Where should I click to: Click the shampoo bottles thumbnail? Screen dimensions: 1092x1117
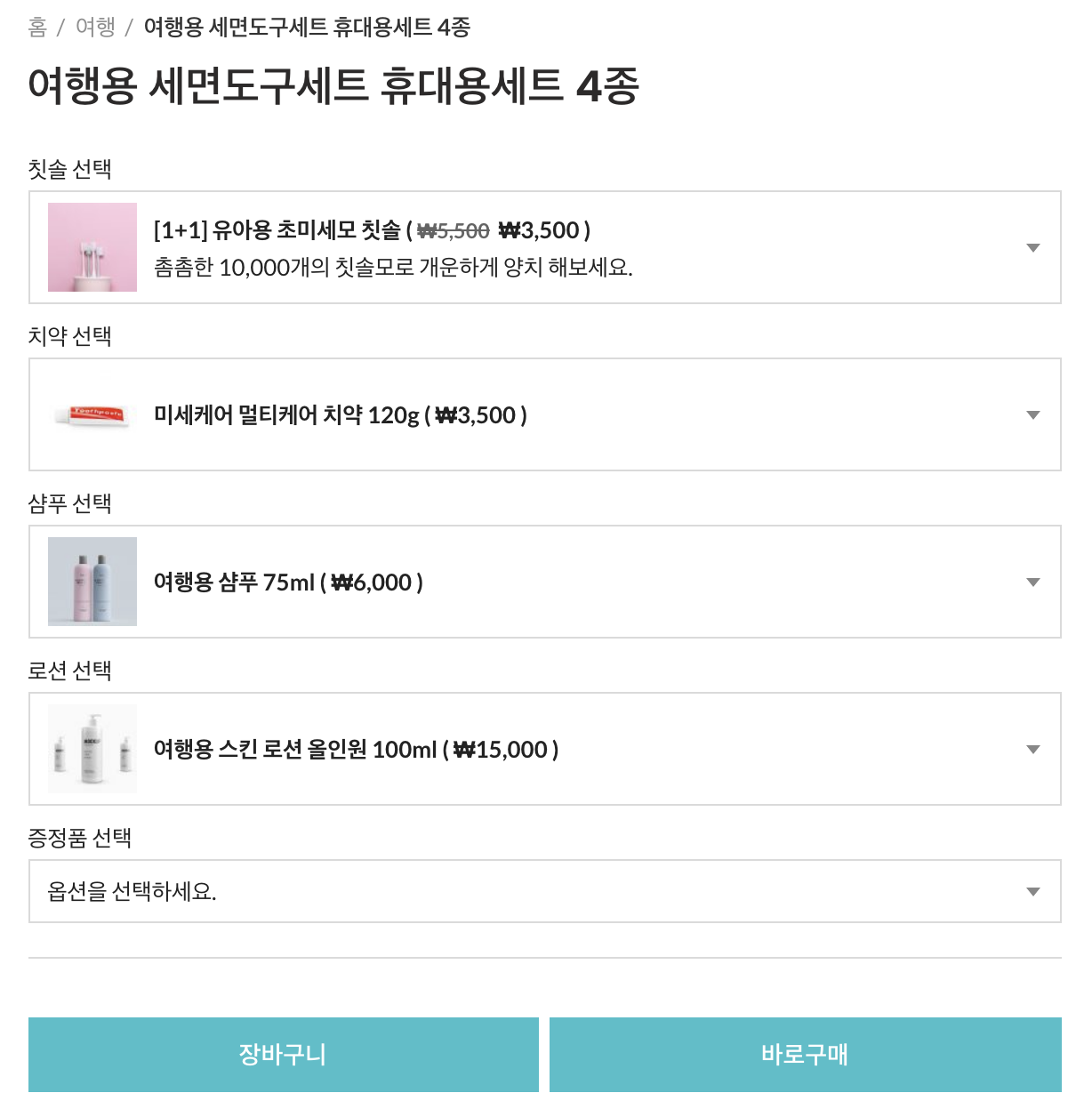tap(92, 582)
